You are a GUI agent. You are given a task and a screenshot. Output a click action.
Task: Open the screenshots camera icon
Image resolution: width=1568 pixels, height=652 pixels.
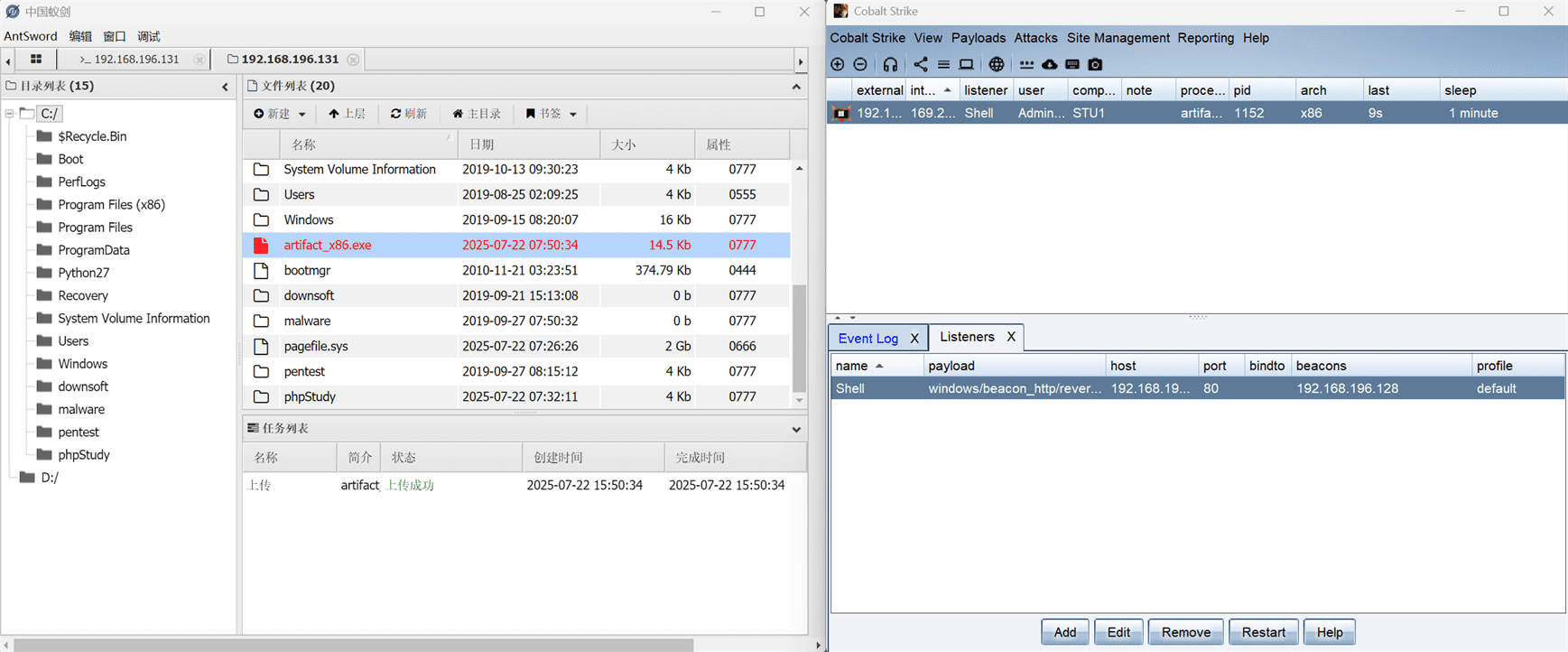click(x=1095, y=64)
